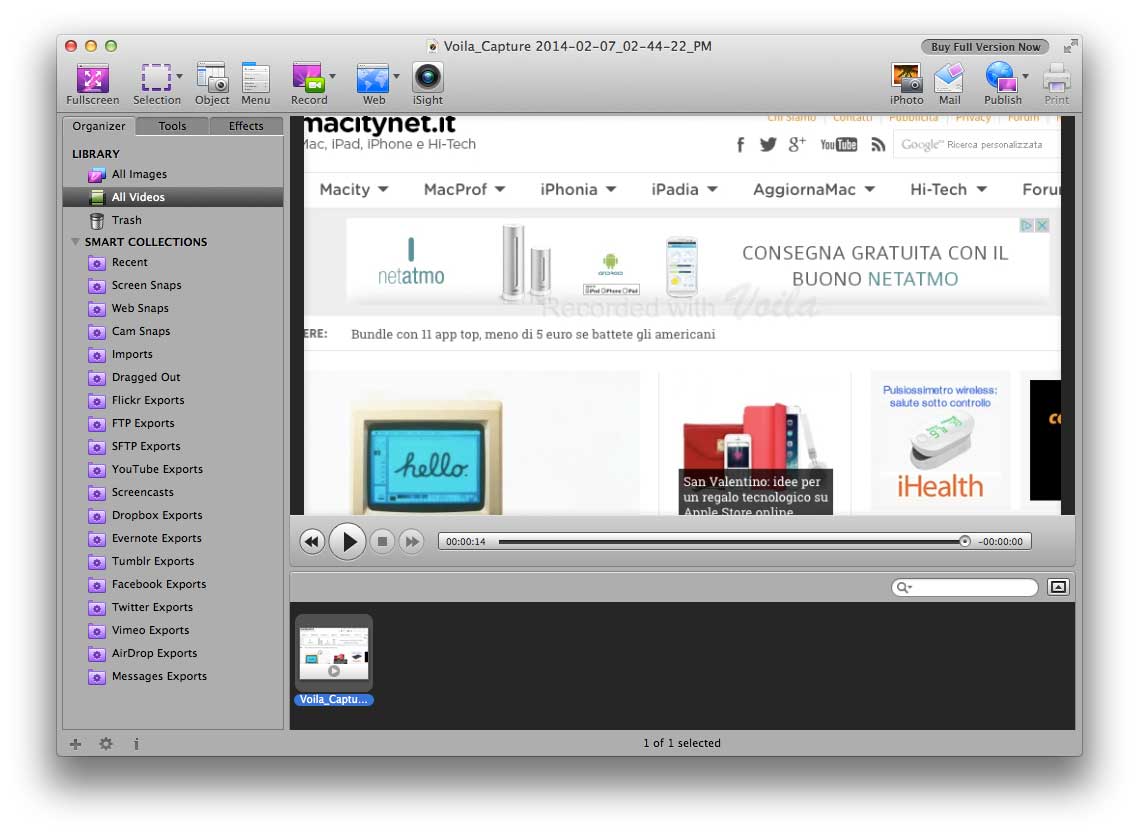
Task: Switch to the Effects tab
Action: [246, 126]
